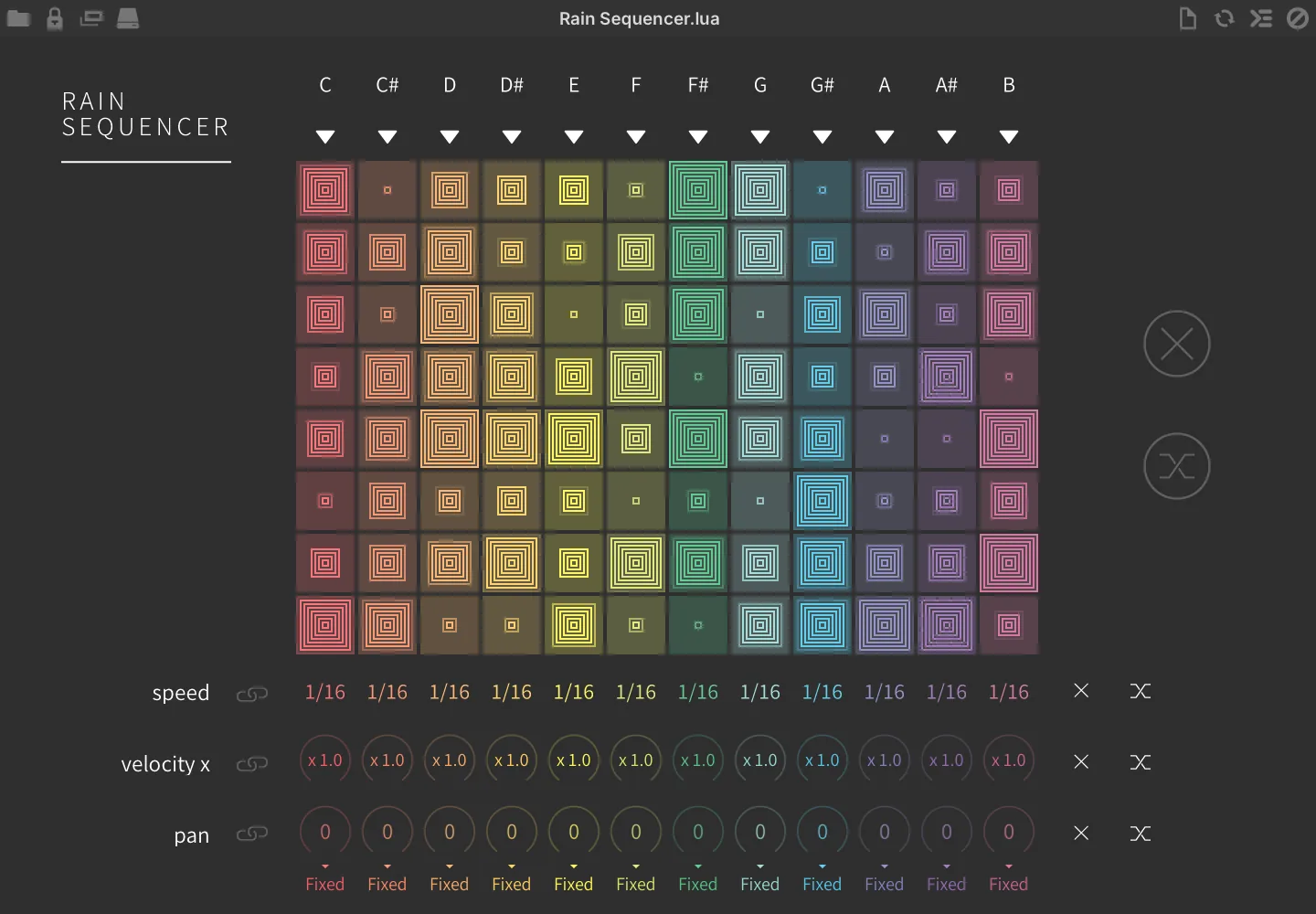Randomize the grid with the large shuffle circle

[x=1177, y=466]
